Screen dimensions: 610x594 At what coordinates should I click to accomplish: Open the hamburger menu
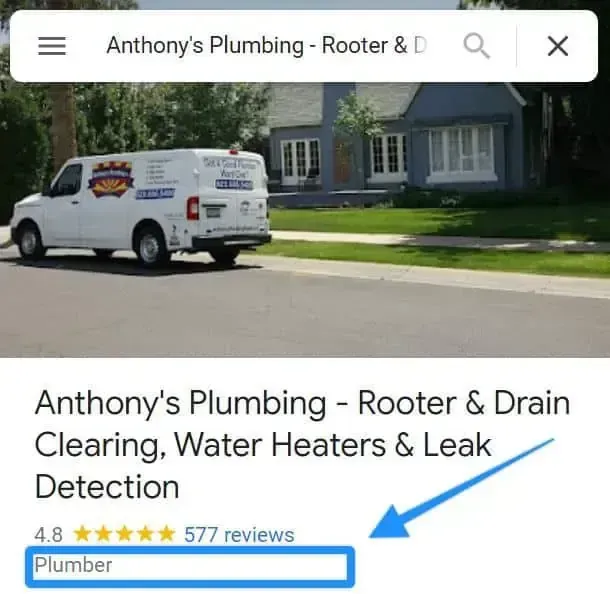pyautogui.click(x=52, y=46)
